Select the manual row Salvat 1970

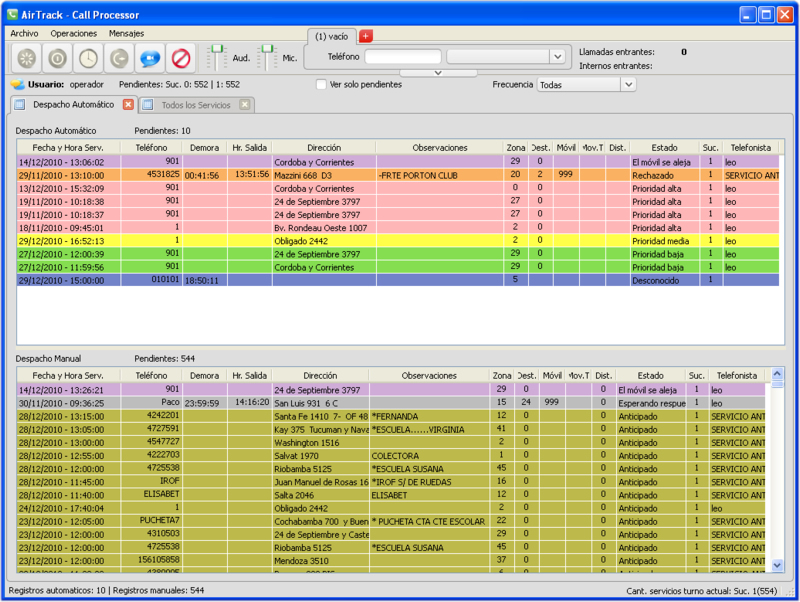point(391,456)
